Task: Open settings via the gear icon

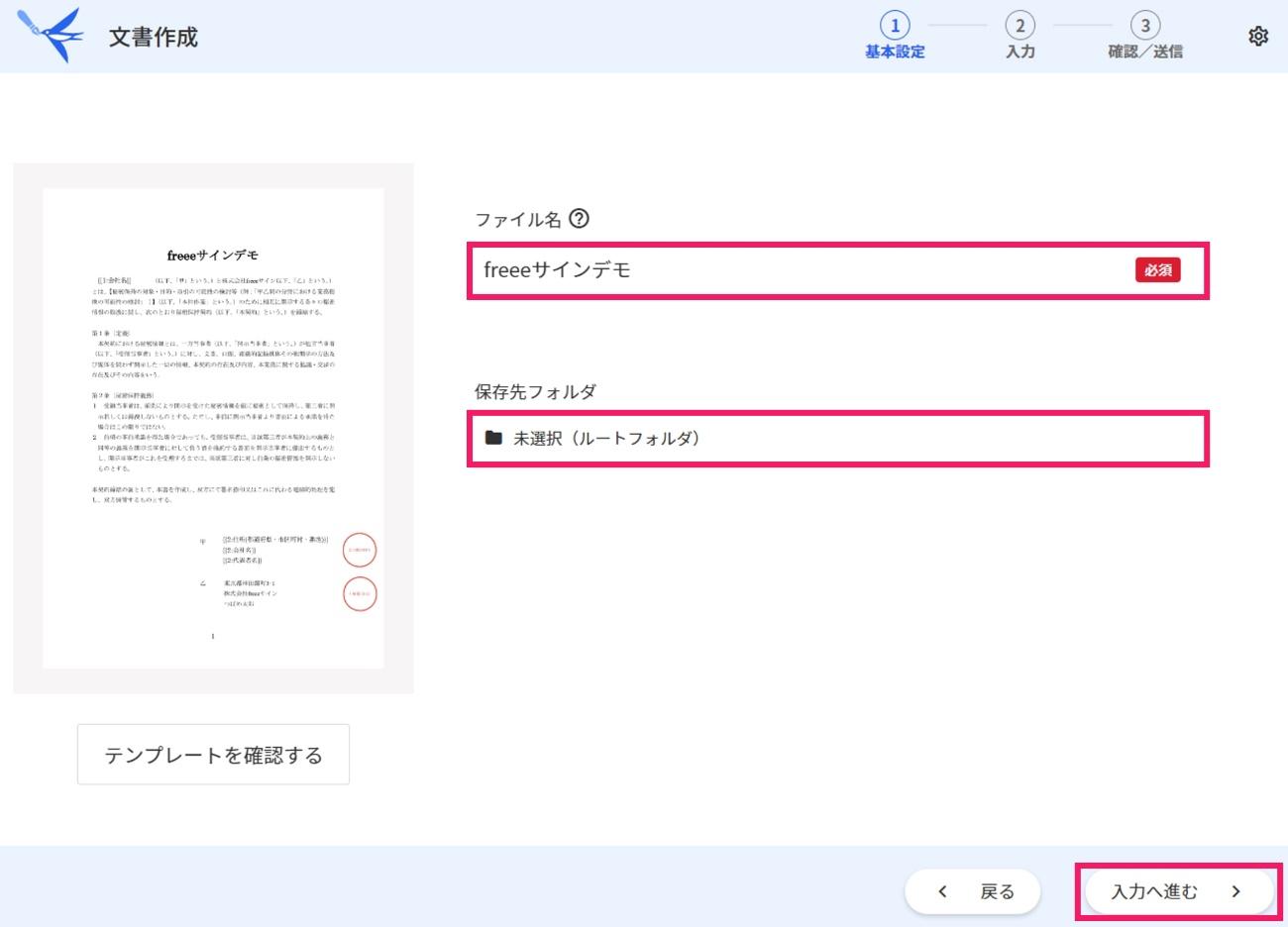Action: coord(1258,37)
